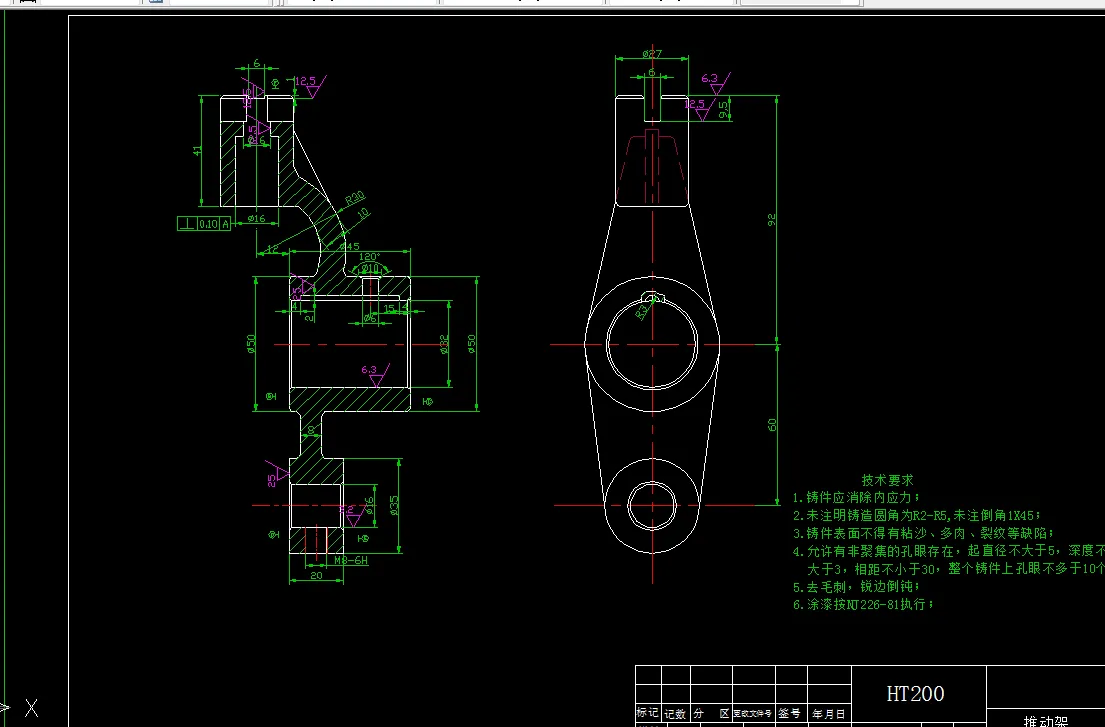
Task: Select the ø27 dimension text
Action: click(652, 54)
